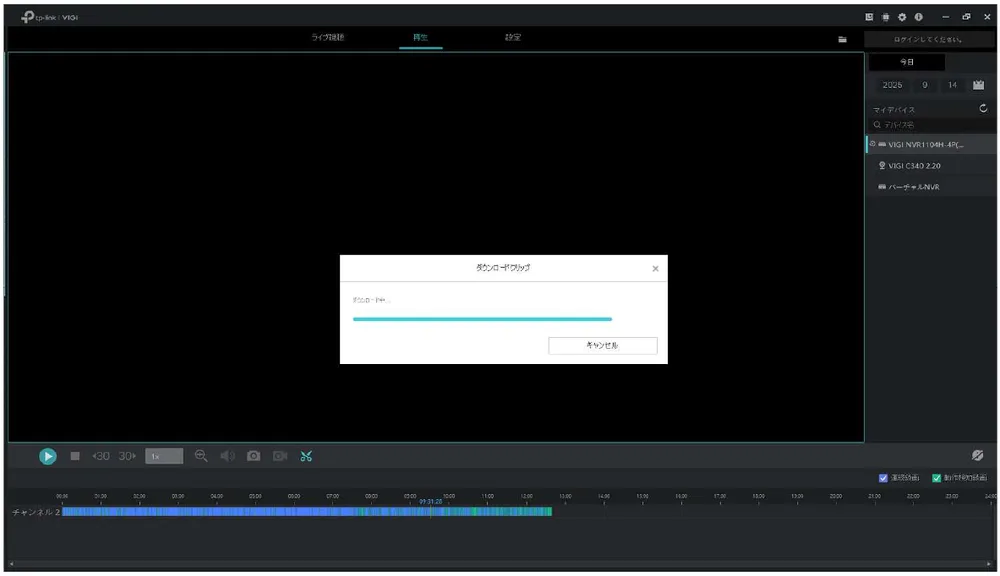Click the video record camera icon
Viewport: 1000px width, 576px height.
pos(280,456)
